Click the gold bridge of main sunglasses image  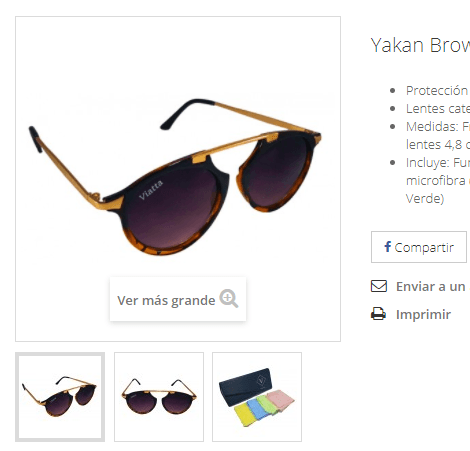click(233, 145)
